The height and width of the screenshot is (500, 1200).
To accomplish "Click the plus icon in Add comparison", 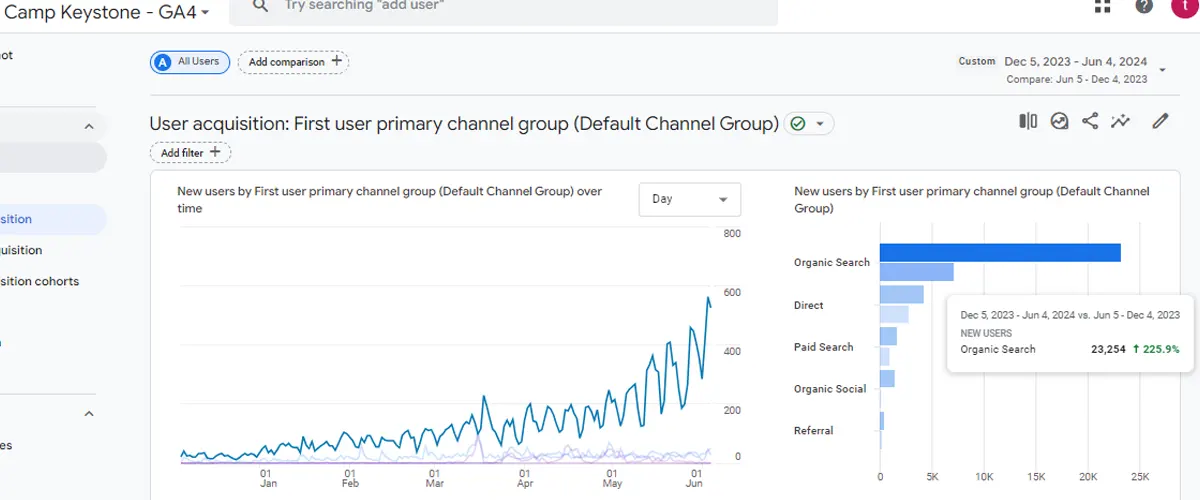I will coord(336,61).
